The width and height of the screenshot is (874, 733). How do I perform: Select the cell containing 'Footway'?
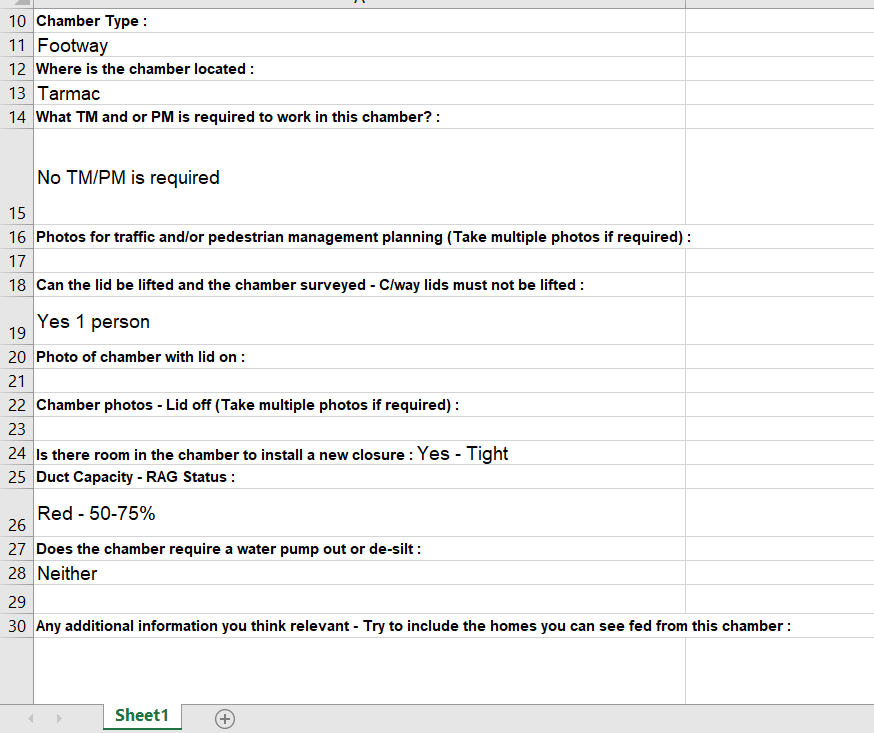click(x=360, y=45)
